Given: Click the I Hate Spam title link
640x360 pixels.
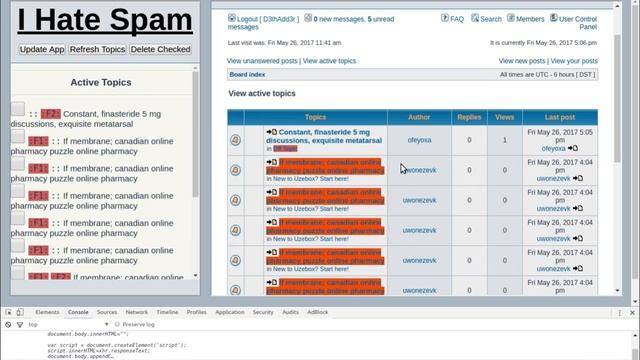Looking at the screenshot, I should pos(105,20).
